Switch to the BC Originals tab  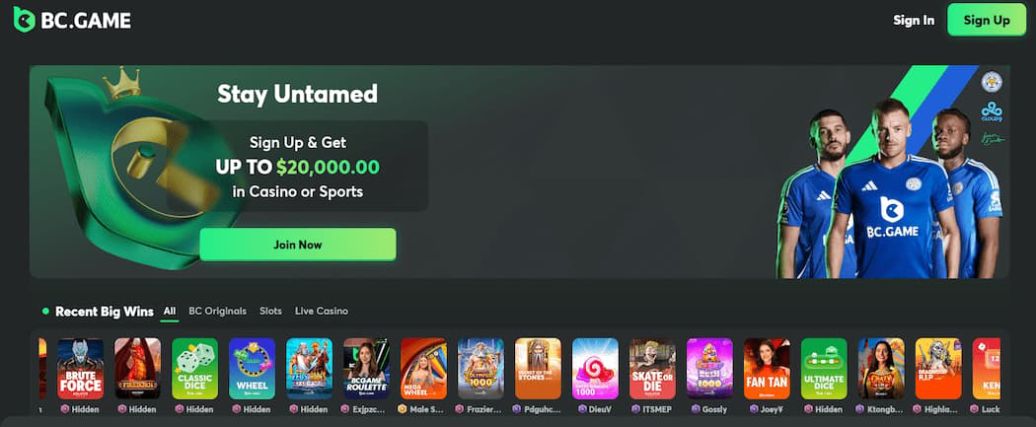[217, 311]
